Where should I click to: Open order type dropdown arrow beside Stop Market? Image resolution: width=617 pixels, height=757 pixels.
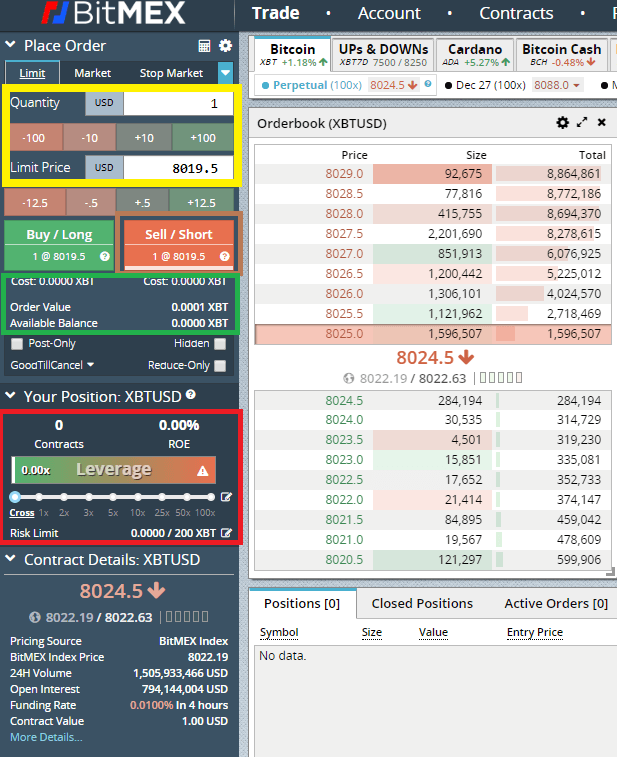225,73
